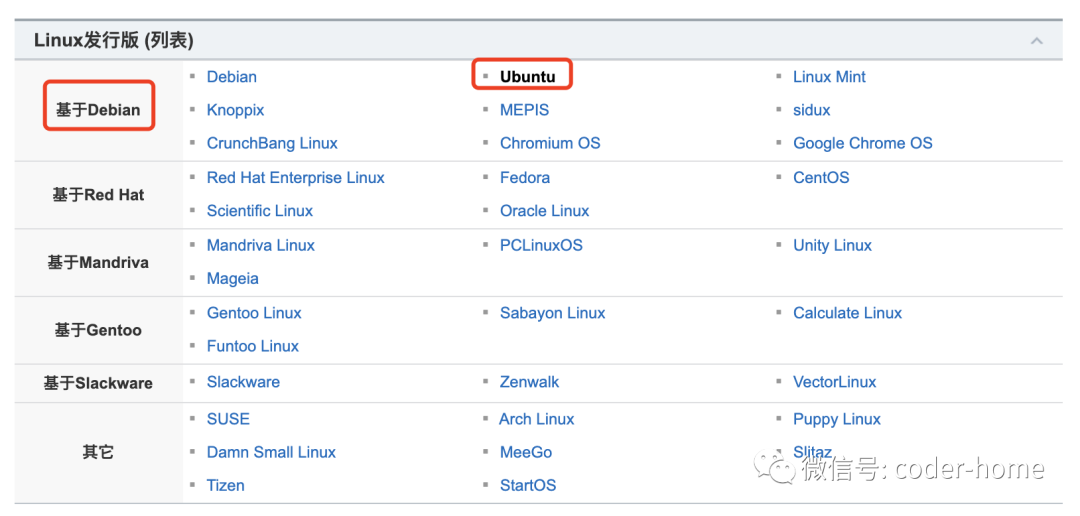Collapse the Linux发行版 list with the chevron
This screenshot has height=516, width=1080.
1036,41
